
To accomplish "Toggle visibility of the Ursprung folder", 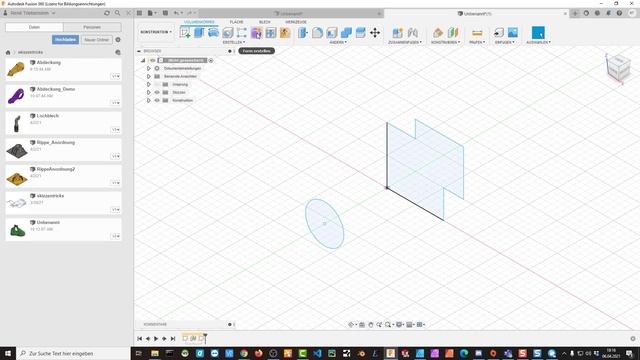I will (x=157, y=84).
